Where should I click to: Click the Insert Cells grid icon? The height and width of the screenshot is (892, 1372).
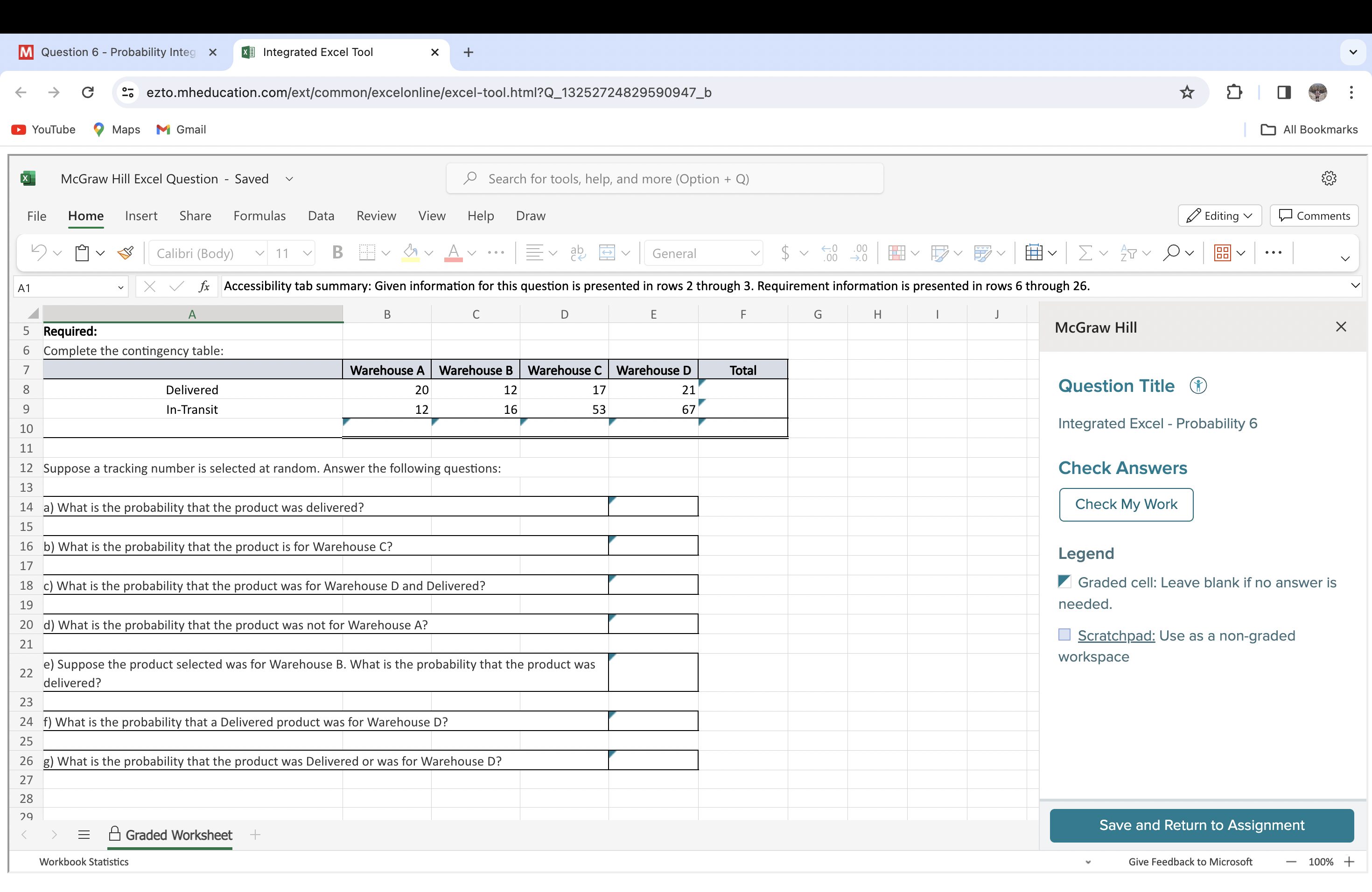tap(1034, 253)
